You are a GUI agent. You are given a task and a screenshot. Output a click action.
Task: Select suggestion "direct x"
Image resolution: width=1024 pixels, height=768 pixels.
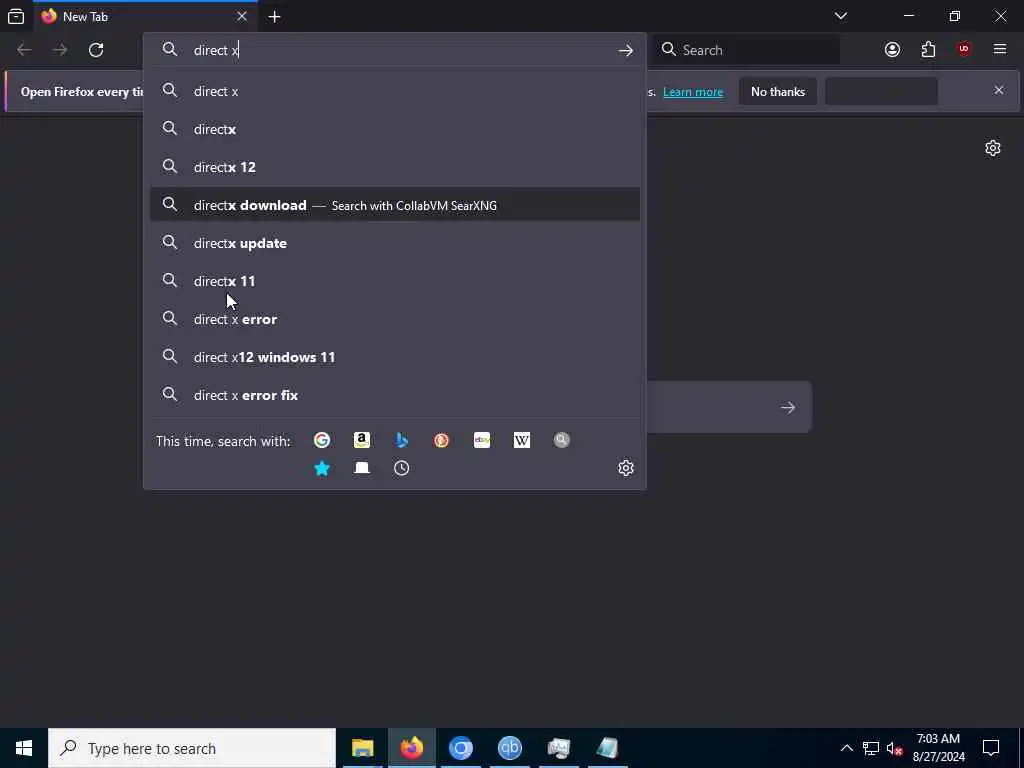click(394, 91)
